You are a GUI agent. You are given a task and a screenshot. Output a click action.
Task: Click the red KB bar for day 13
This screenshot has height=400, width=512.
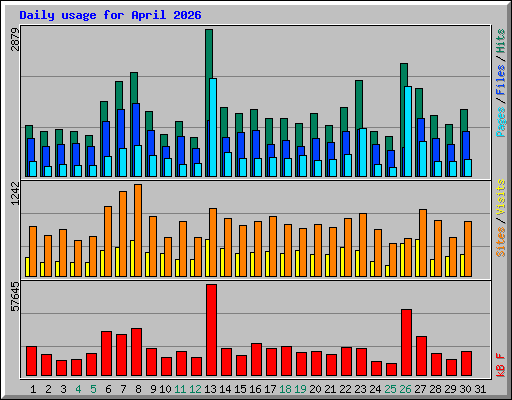[x=211, y=330]
